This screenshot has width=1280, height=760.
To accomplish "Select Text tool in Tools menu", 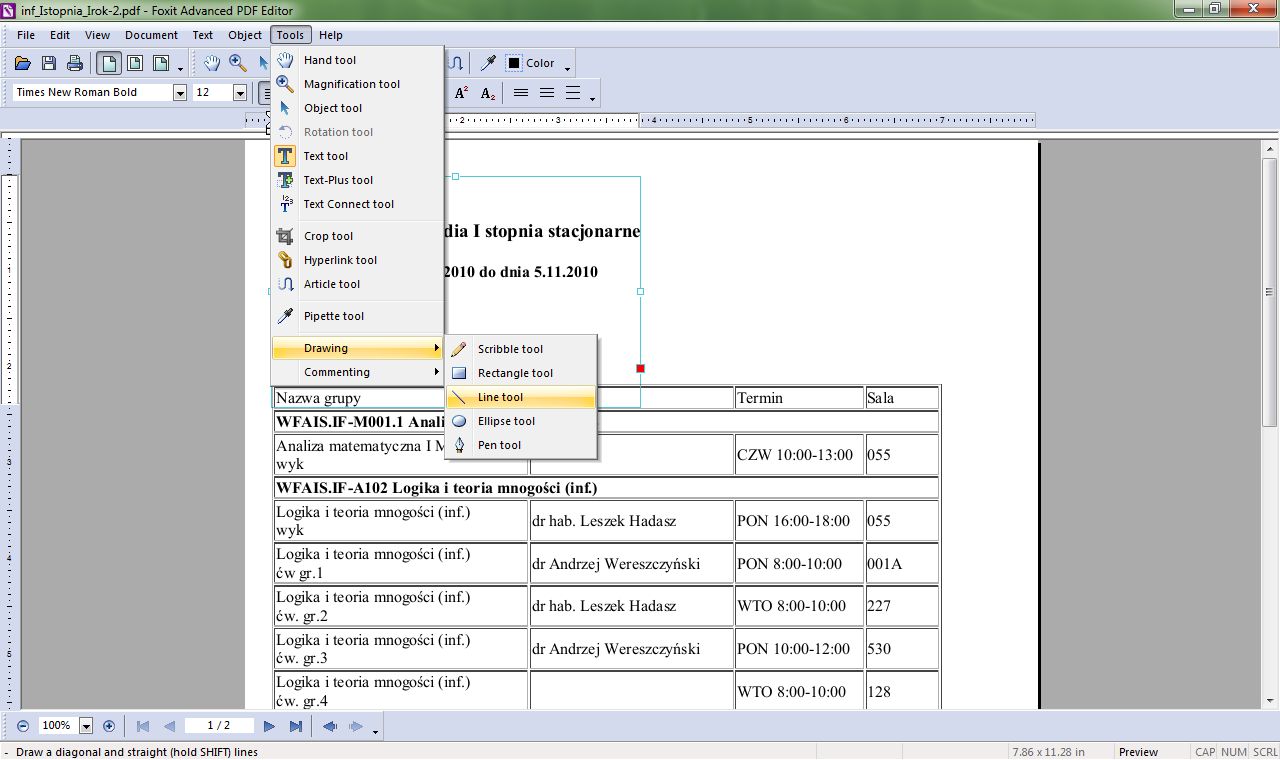I will [357, 156].
